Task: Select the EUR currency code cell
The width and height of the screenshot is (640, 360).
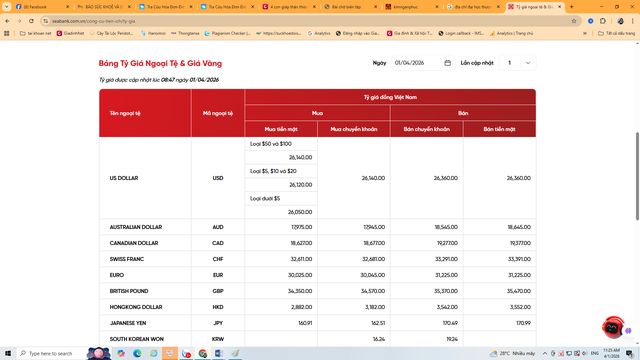Action: (x=218, y=275)
